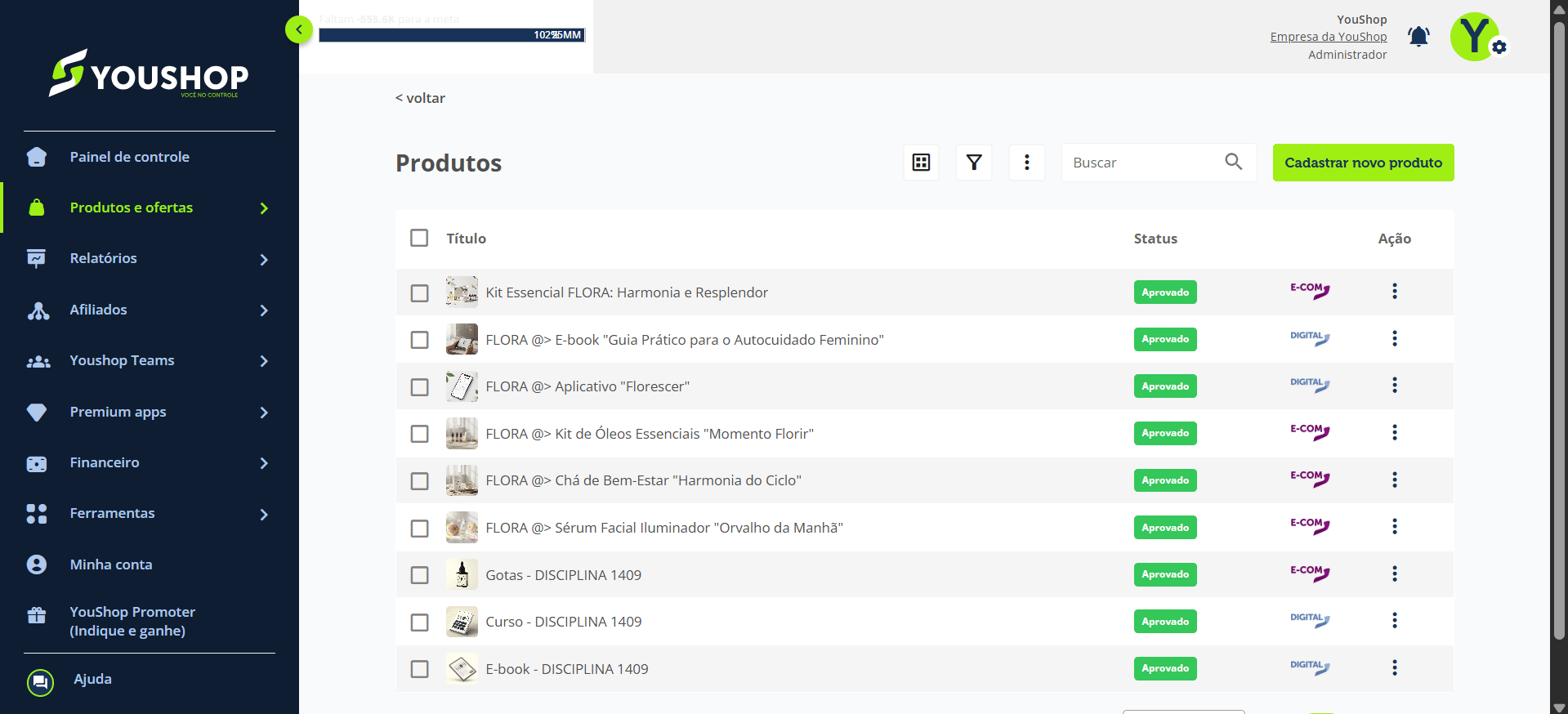Expand the Financeiro submenu arrow
Screen dimensions: 1568x714
tap(264, 463)
